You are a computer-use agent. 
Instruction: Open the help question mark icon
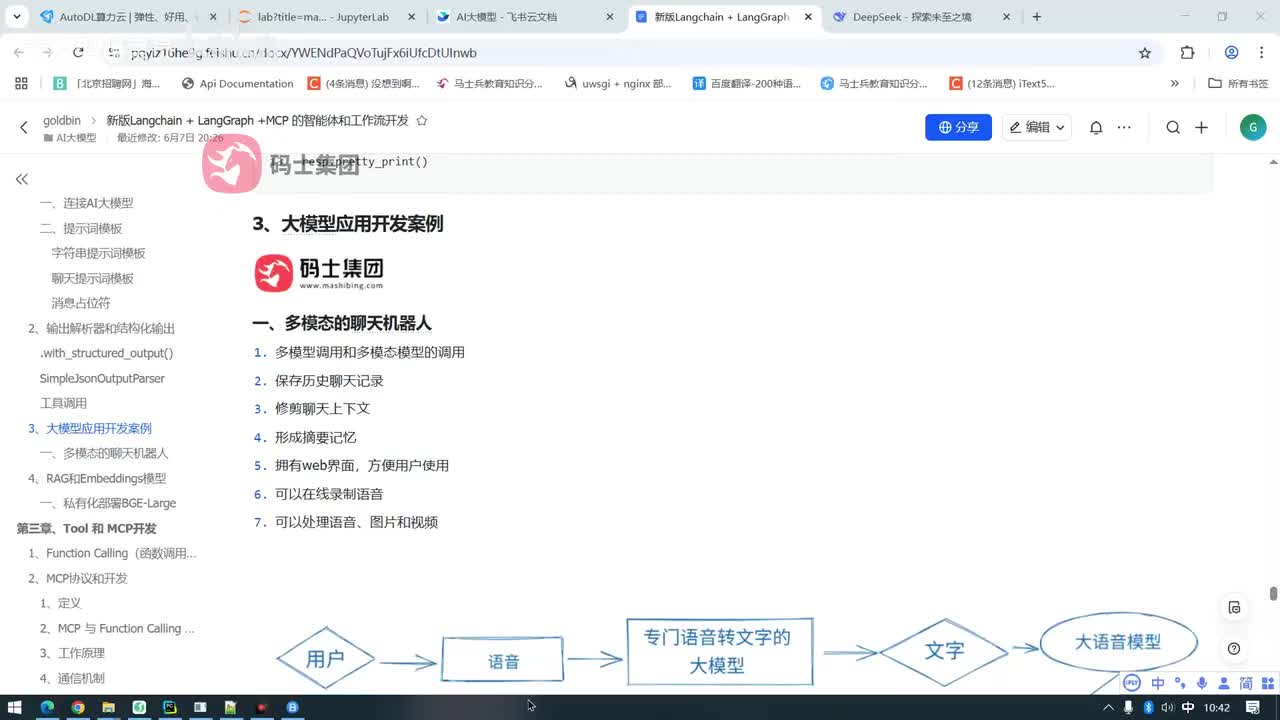(1234, 649)
